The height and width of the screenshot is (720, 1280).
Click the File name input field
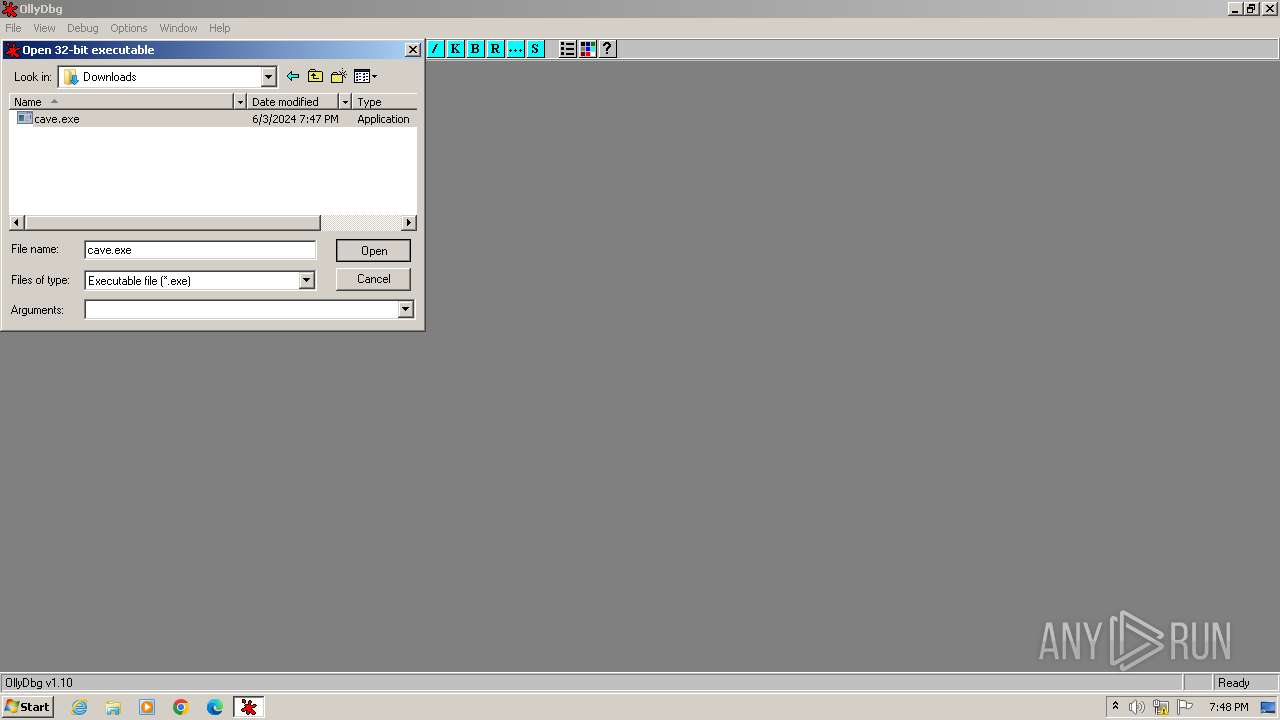point(200,250)
